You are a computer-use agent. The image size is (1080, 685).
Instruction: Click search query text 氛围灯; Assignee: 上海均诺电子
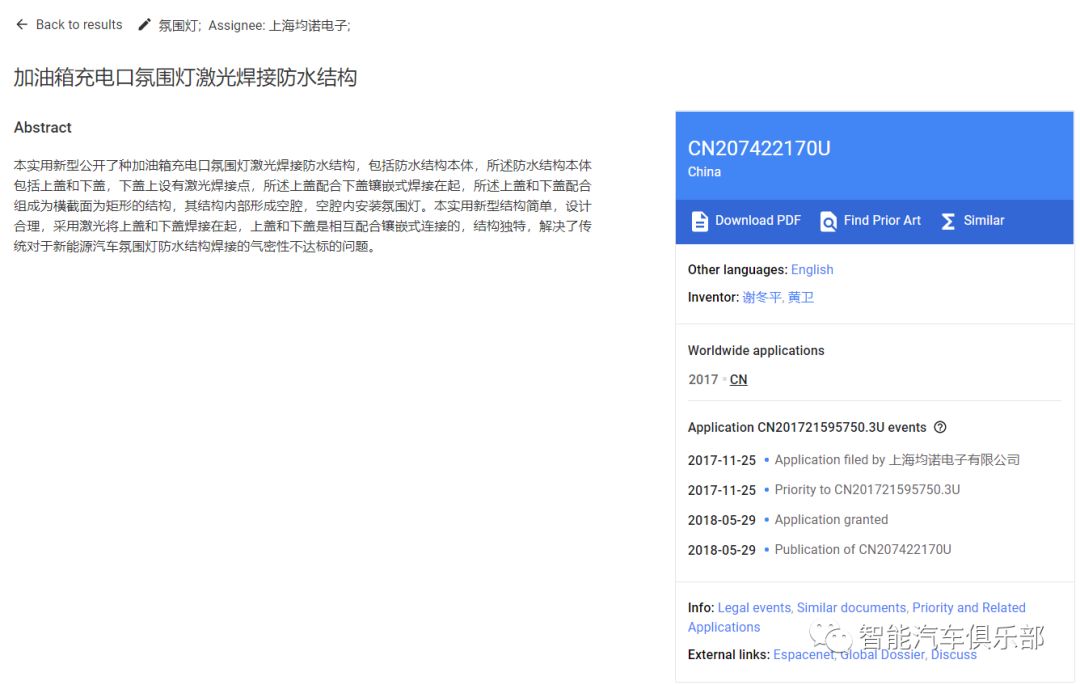coord(254,25)
